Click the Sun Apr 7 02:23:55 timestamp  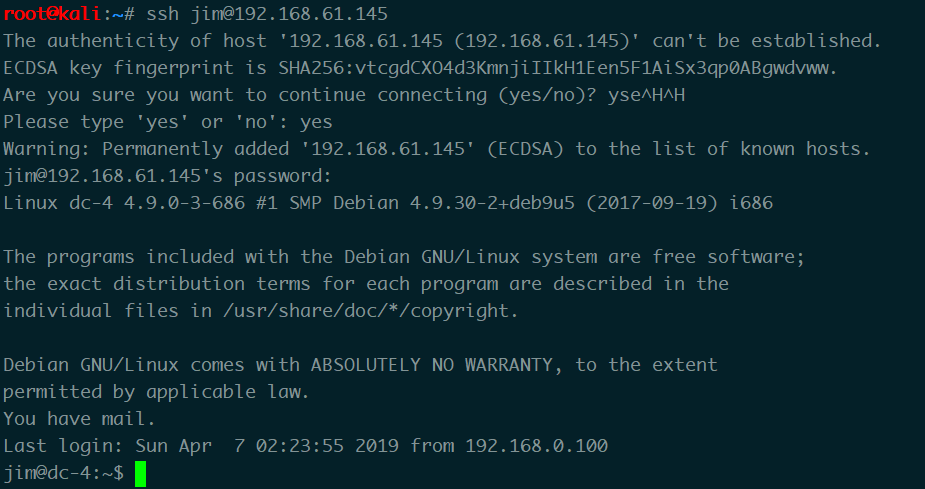(x=240, y=446)
